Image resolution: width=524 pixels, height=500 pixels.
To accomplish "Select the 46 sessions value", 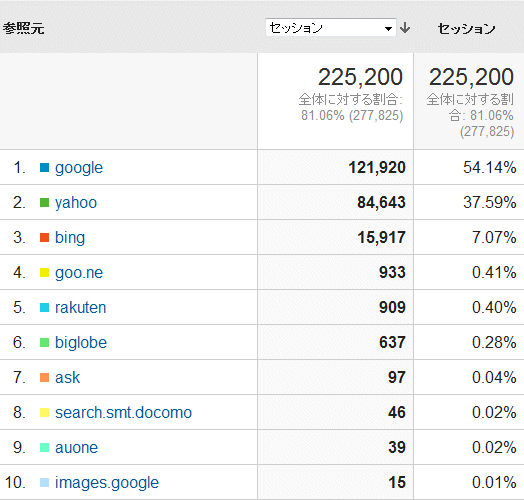I will coord(397,412).
